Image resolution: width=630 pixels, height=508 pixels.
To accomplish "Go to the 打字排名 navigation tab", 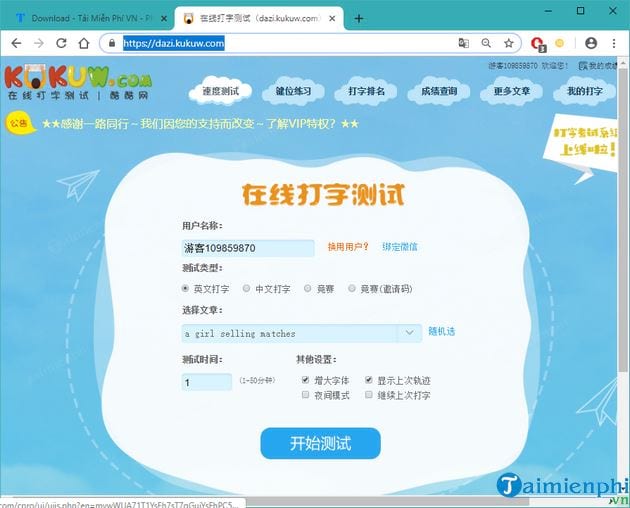I will click(x=366, y=91).
